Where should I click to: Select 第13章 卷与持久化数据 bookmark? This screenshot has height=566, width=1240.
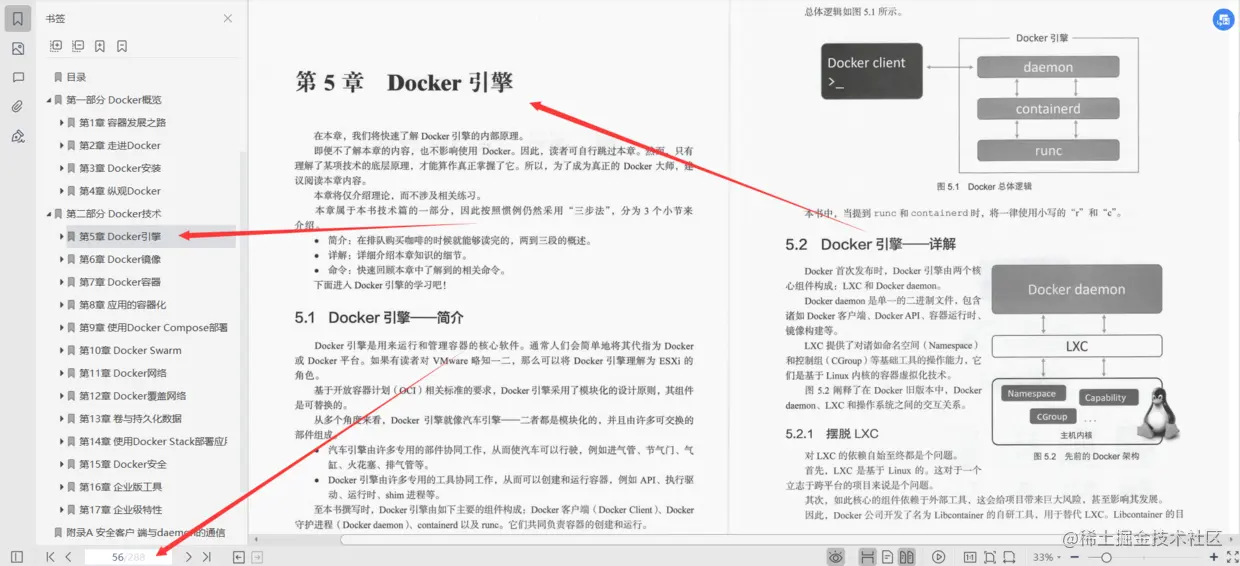(130, 419)
